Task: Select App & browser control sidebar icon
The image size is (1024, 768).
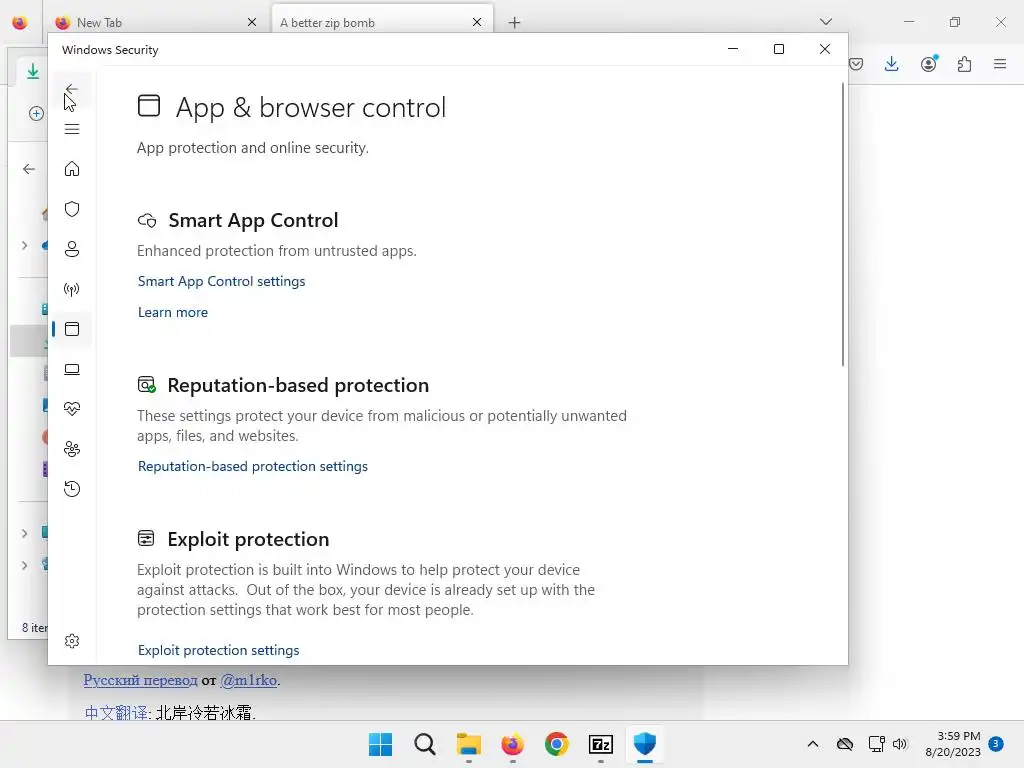Action: pyautogui.click(x=72, y=329)
